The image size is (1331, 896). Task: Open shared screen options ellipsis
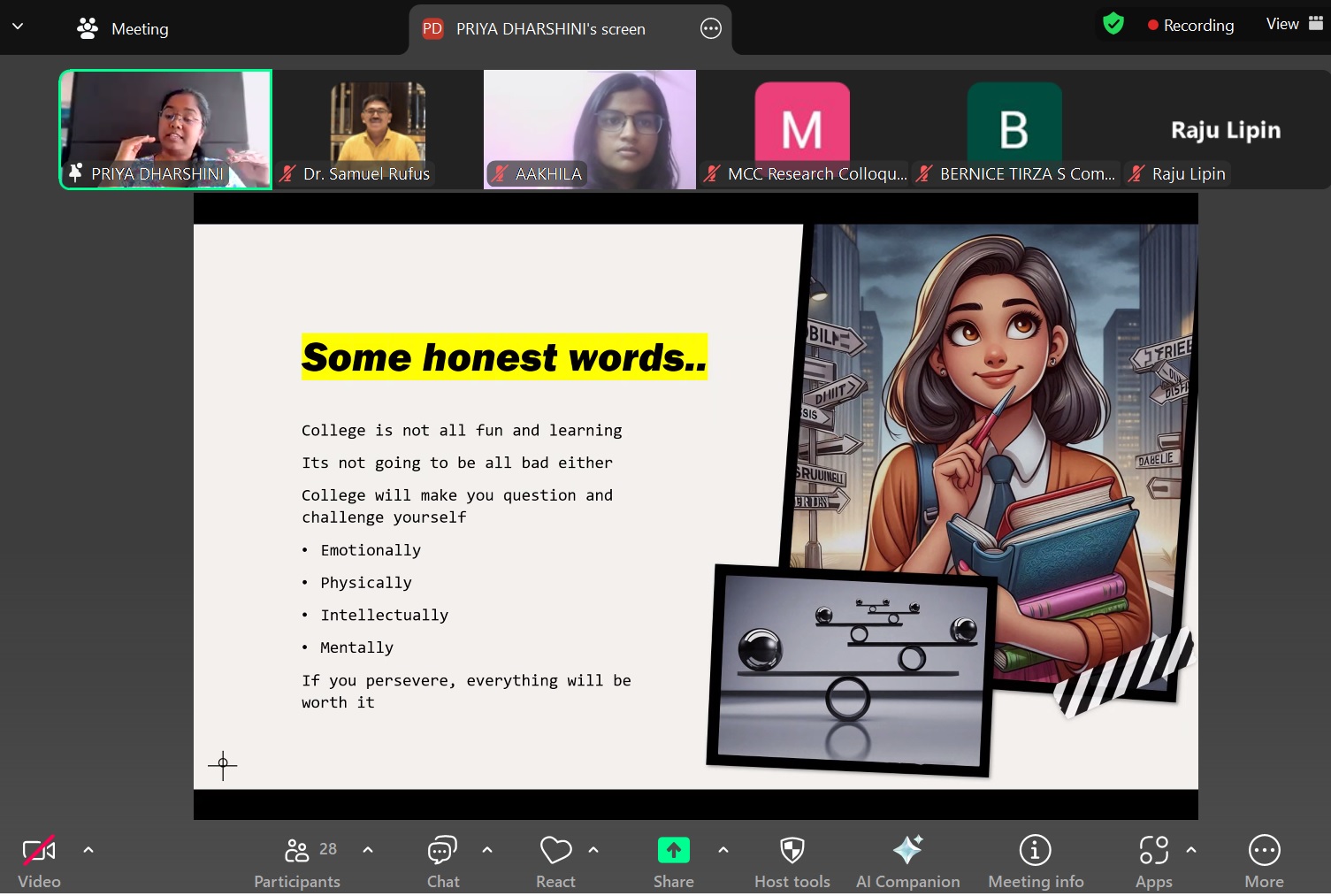[x=711, y=28]
